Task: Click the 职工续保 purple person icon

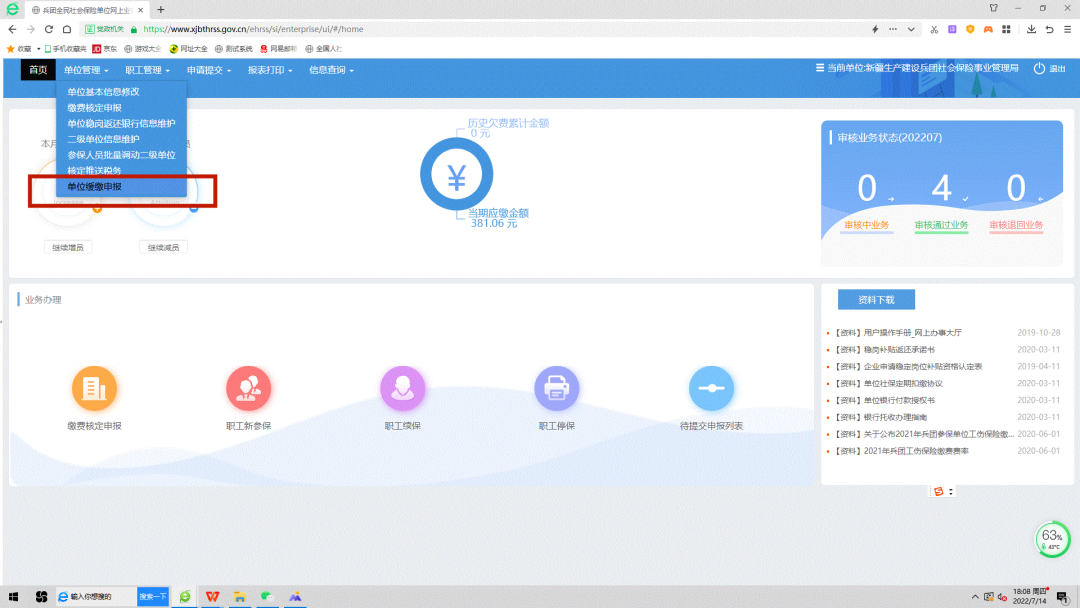Action: (403, 388)
